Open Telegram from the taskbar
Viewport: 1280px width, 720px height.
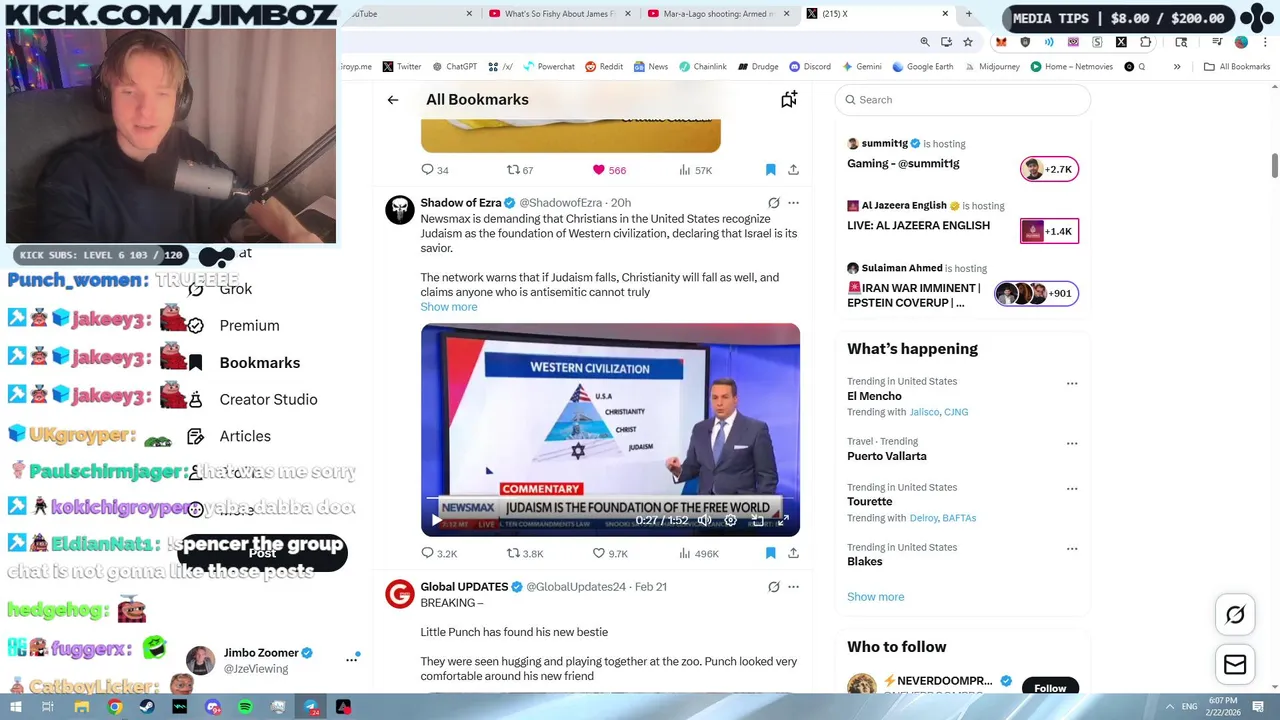pyautogui.click(x=311, y=707)
